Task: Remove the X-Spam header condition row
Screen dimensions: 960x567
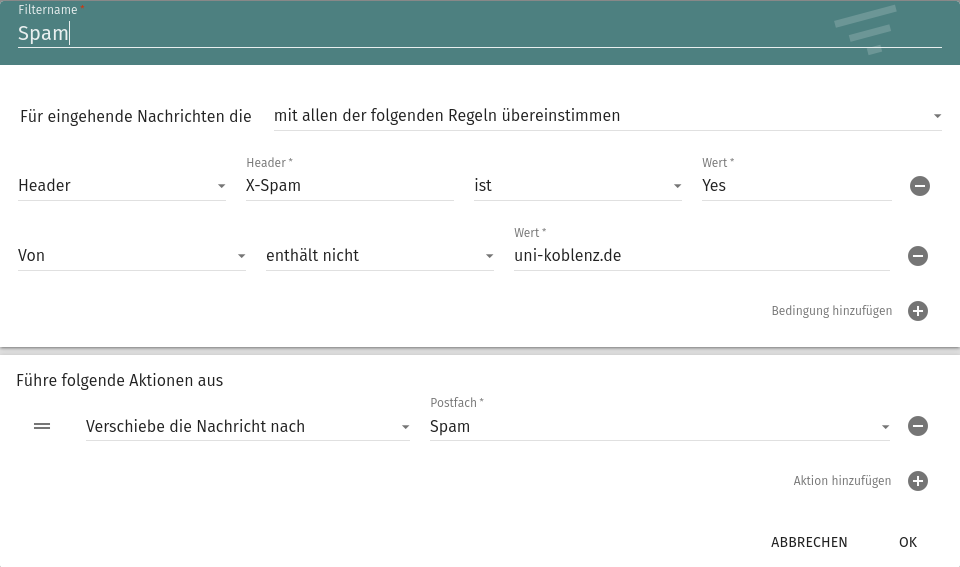Action: coord(920,186)
